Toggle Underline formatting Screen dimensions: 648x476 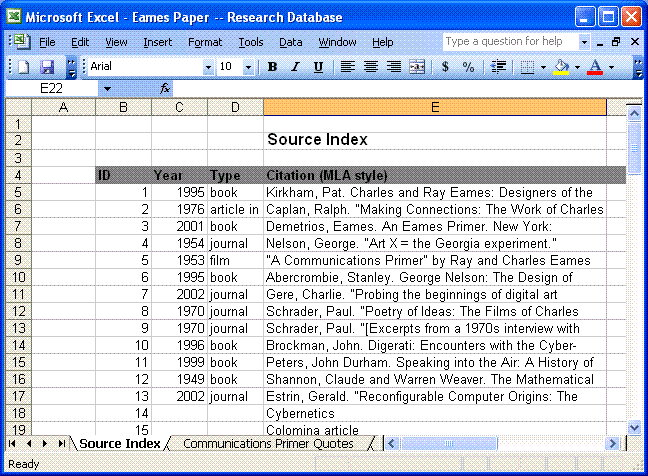(318, 67)
